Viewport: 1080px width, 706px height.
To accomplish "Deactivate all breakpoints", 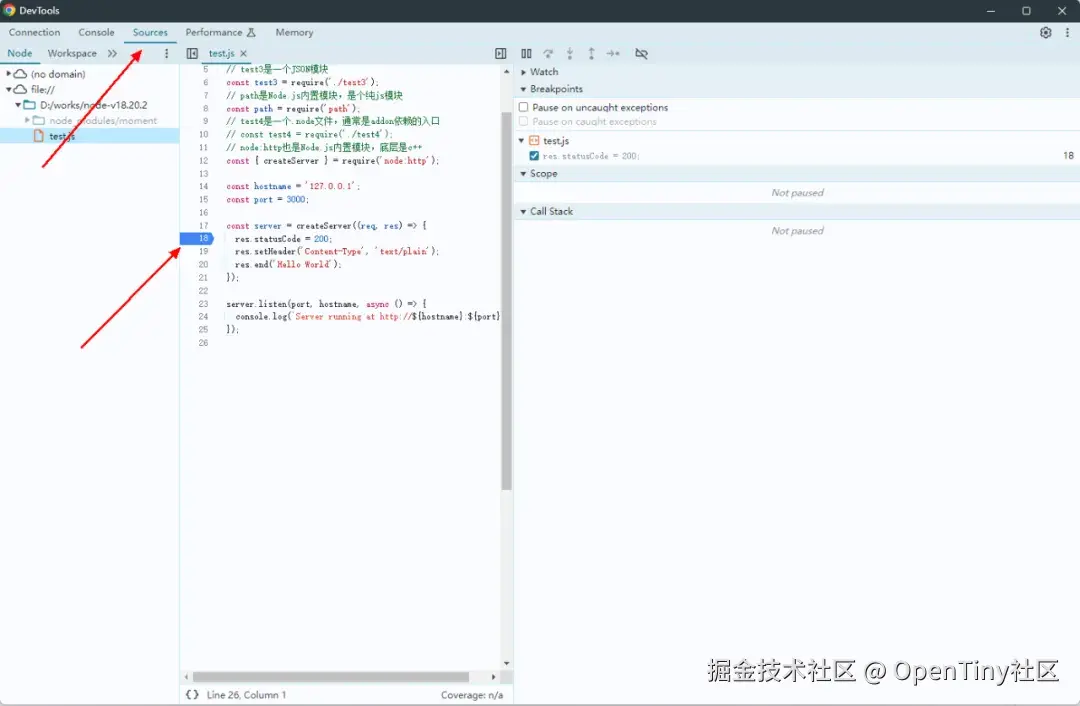I will [641, 53].
